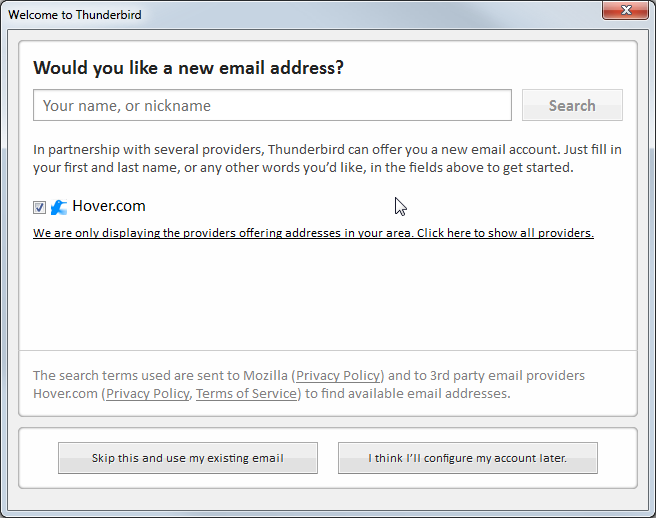The width and height of the screenshot is (656, 518).
Task: Open Mozilla's Privacy Policy link
Action: tap(338, 376)
